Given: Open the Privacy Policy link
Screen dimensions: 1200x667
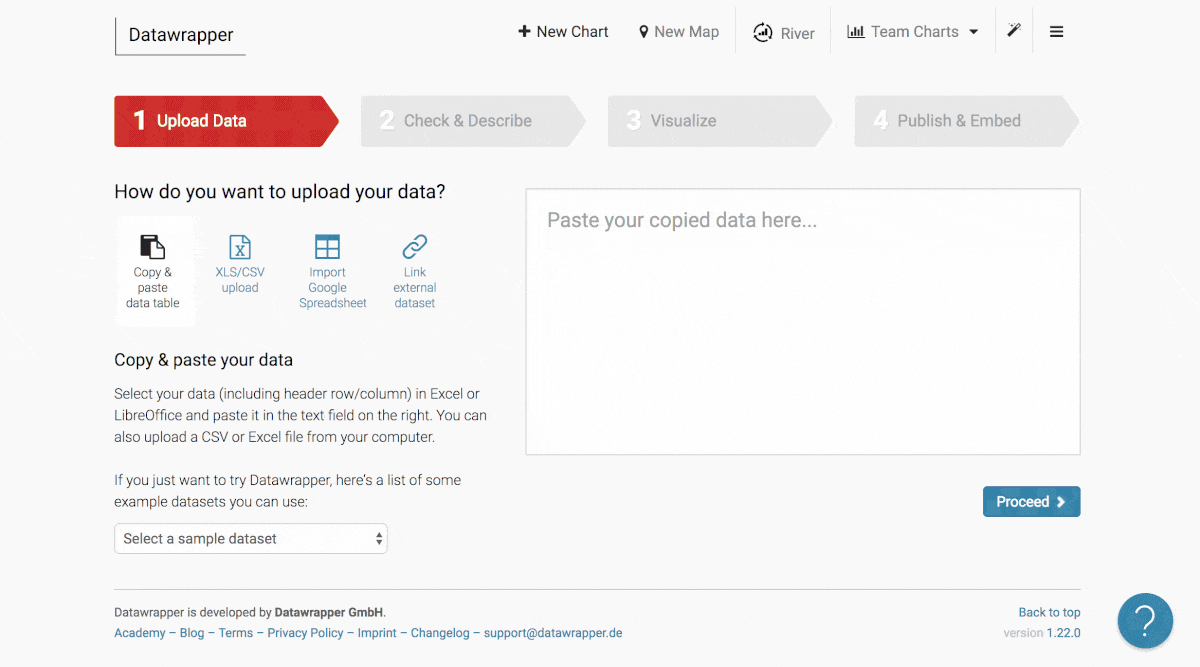Looking at the screenshot, I should (x=305, y=633).
